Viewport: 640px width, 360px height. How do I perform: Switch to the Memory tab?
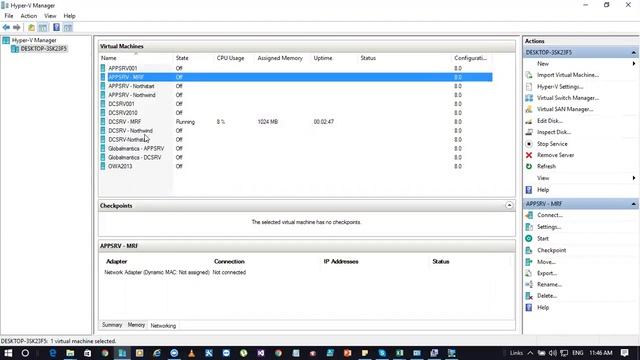[x=136, y=325]
